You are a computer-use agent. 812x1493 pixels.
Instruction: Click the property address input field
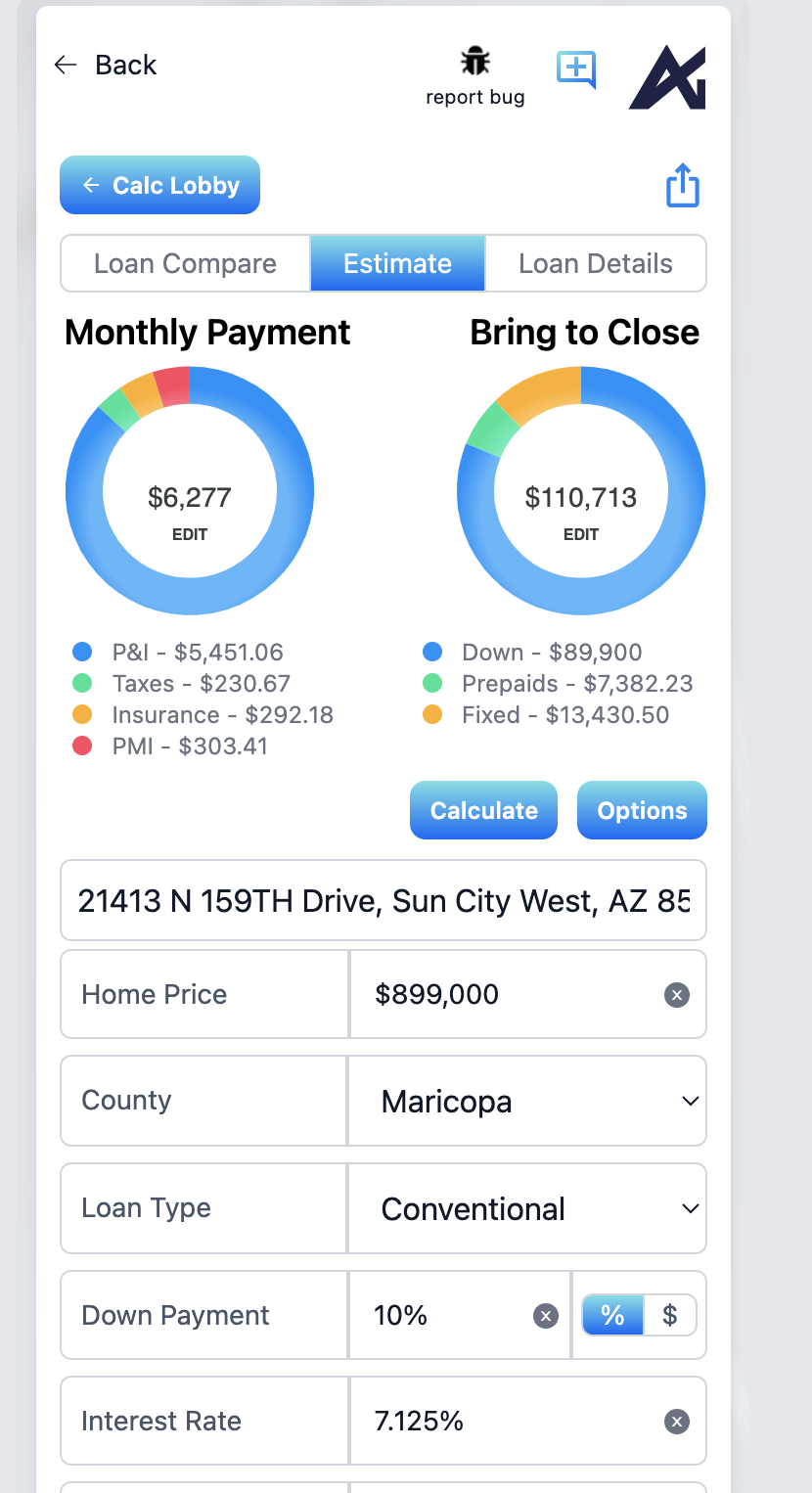click(383, 900)
